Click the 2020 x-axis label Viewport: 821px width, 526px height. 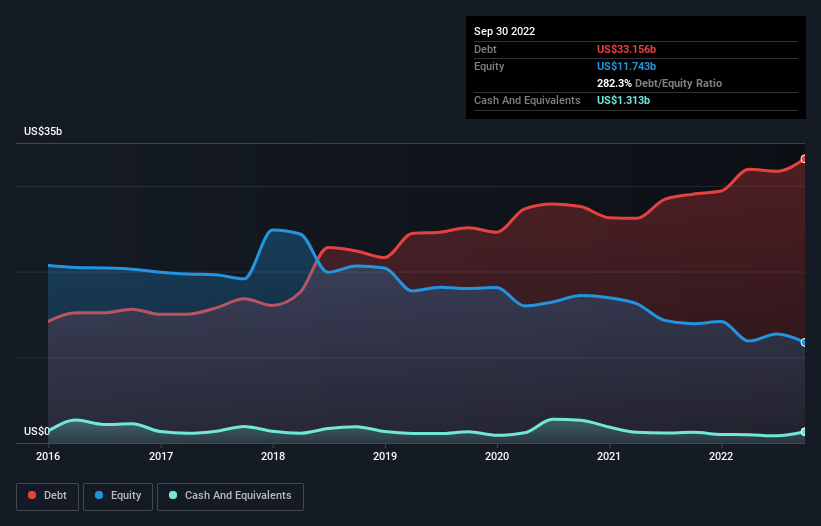point(497,456)
